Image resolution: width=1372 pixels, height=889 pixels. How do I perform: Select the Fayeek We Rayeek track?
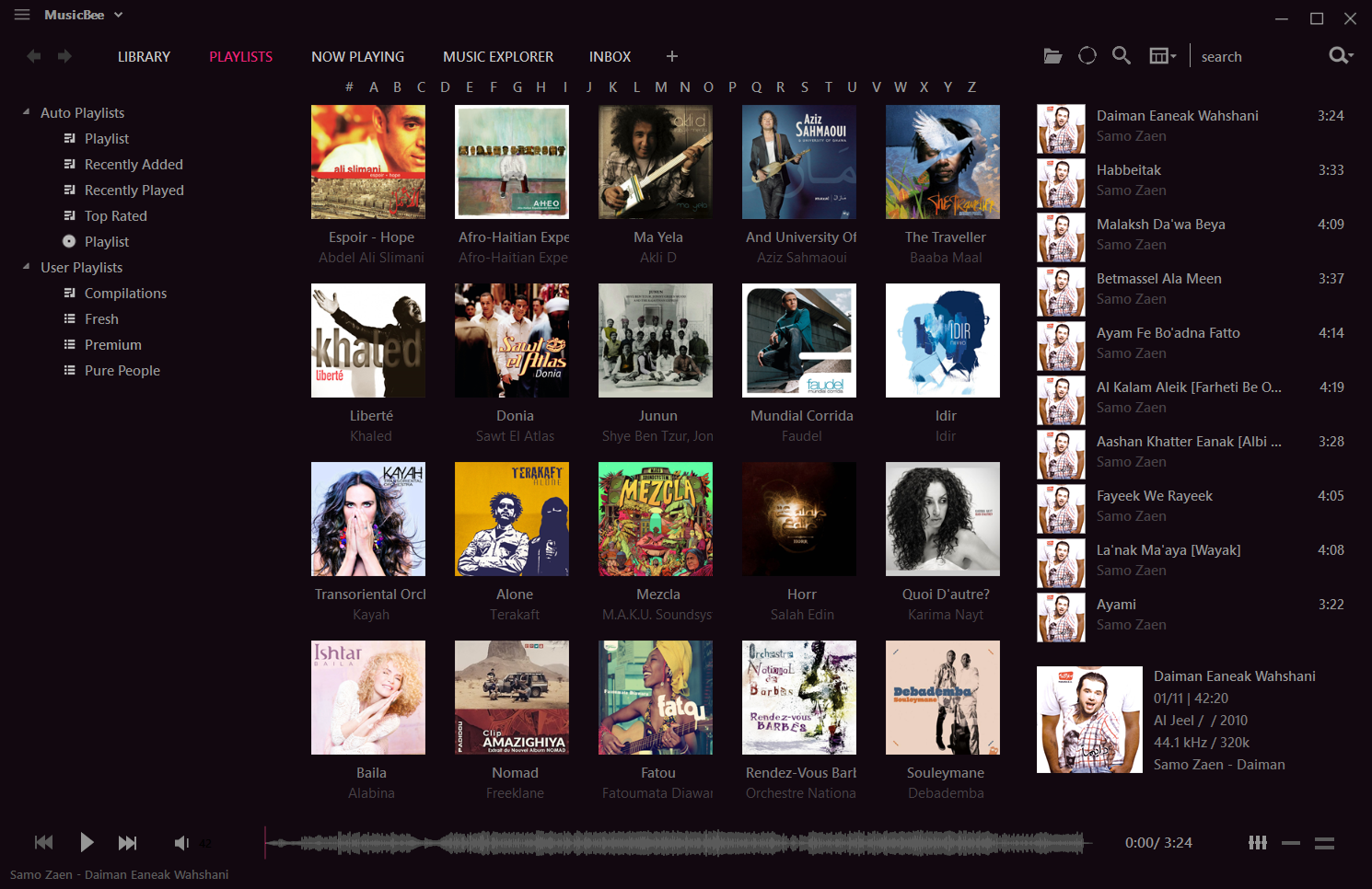[1193, 509]
